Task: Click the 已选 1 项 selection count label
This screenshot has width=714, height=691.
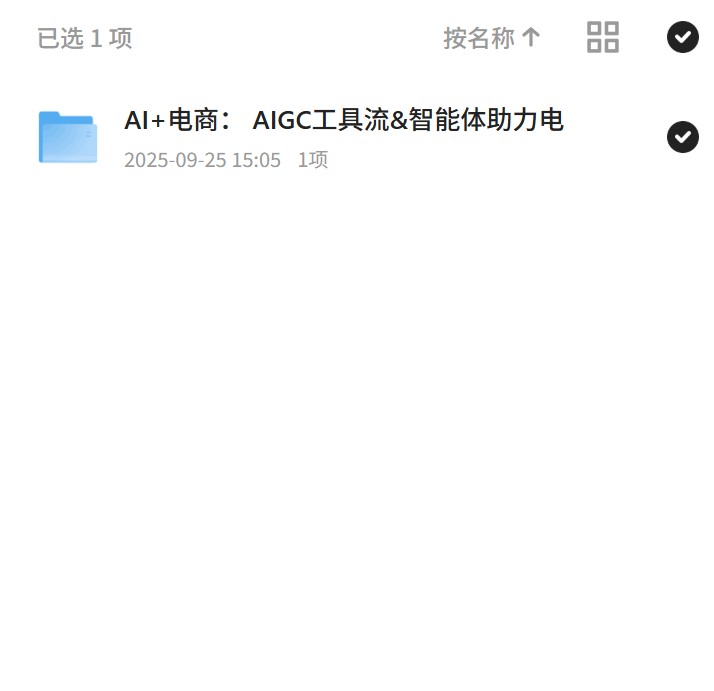Action: tap(85, 38)
